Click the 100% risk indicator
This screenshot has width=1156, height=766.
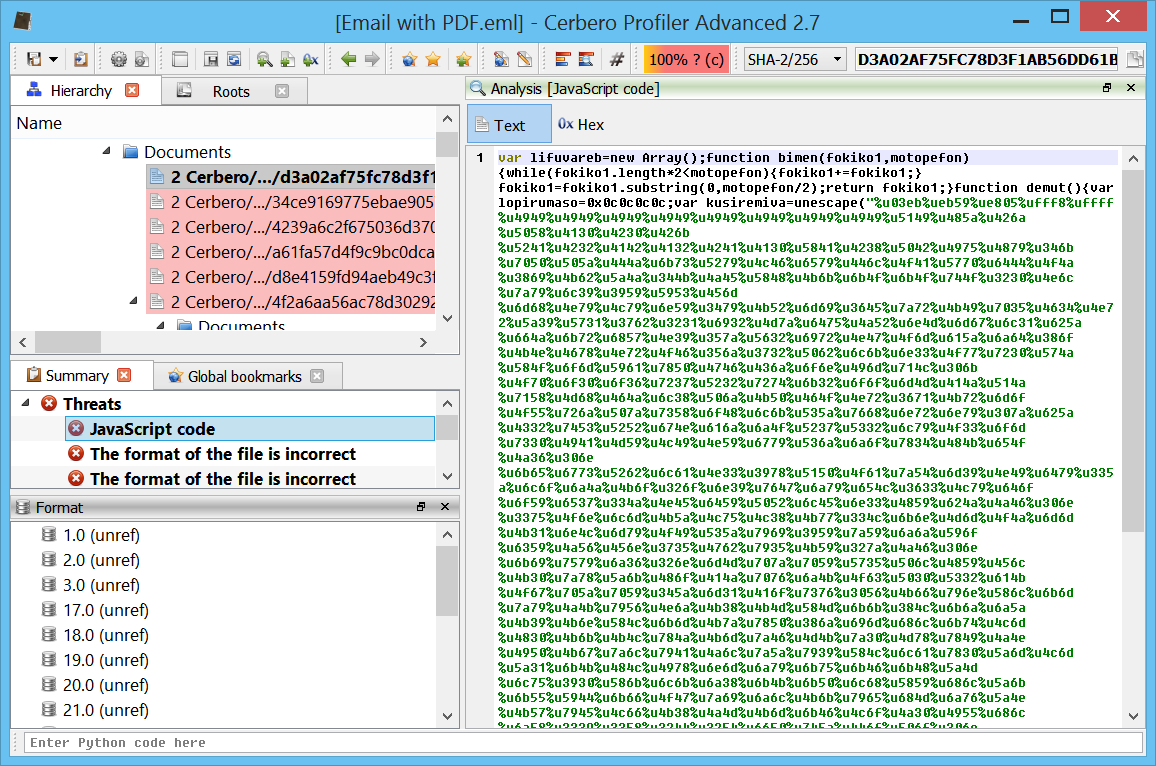coord(686,60)
